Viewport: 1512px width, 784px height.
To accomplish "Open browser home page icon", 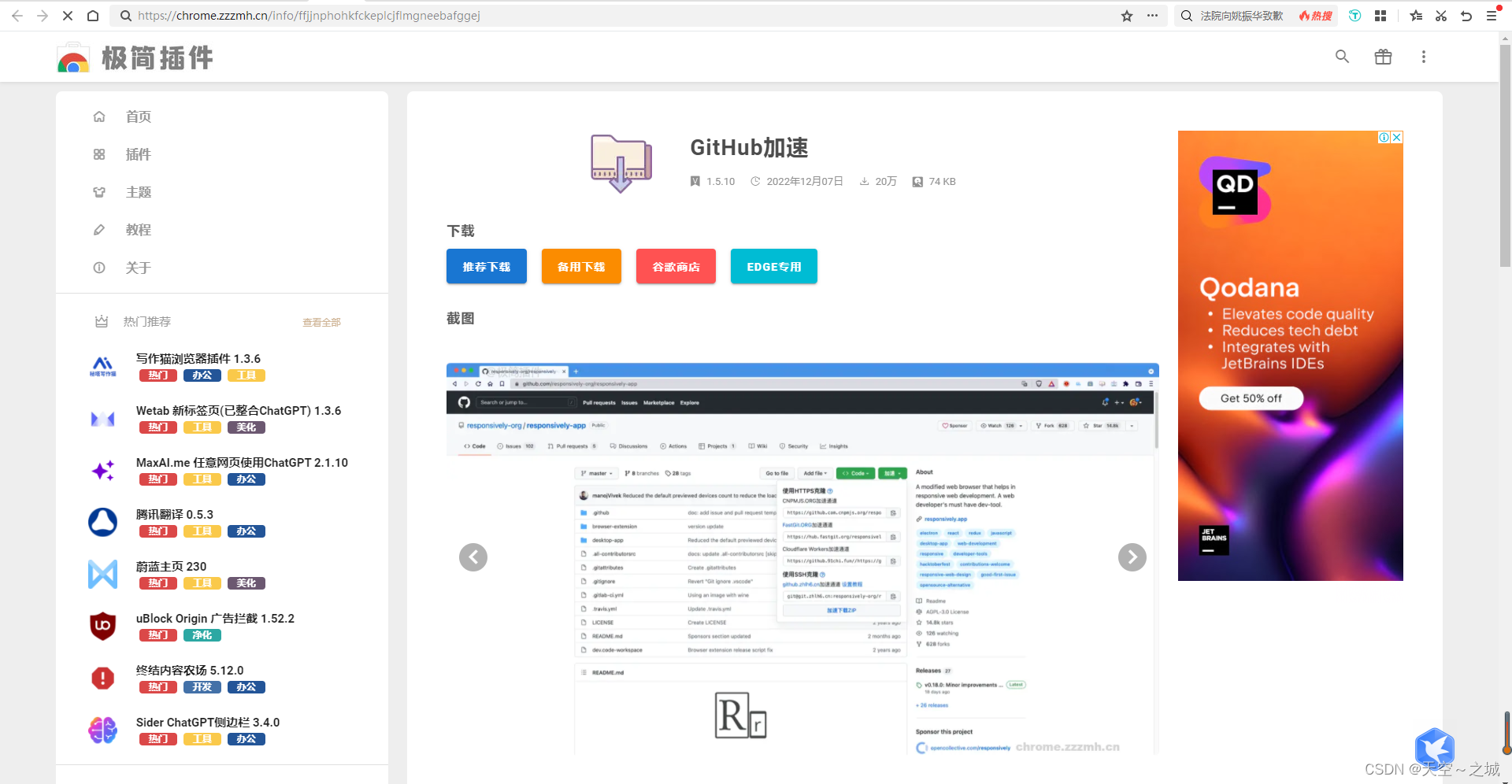I will (93, 16).
